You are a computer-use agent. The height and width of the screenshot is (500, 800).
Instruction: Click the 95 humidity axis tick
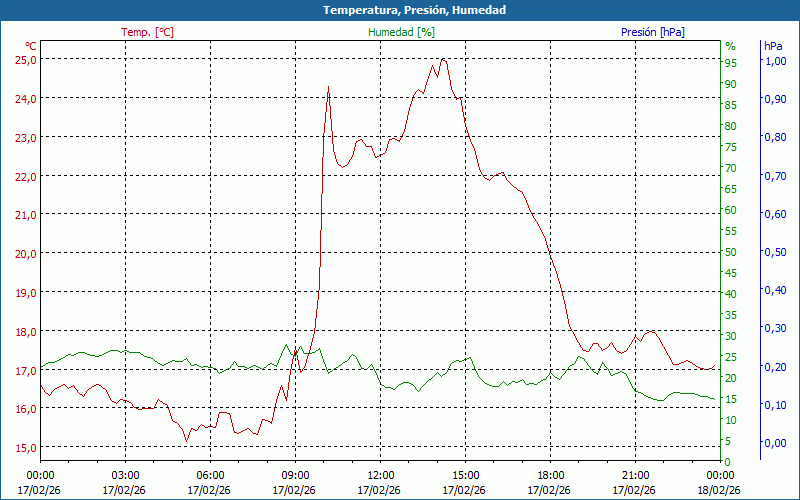(731, 63)
